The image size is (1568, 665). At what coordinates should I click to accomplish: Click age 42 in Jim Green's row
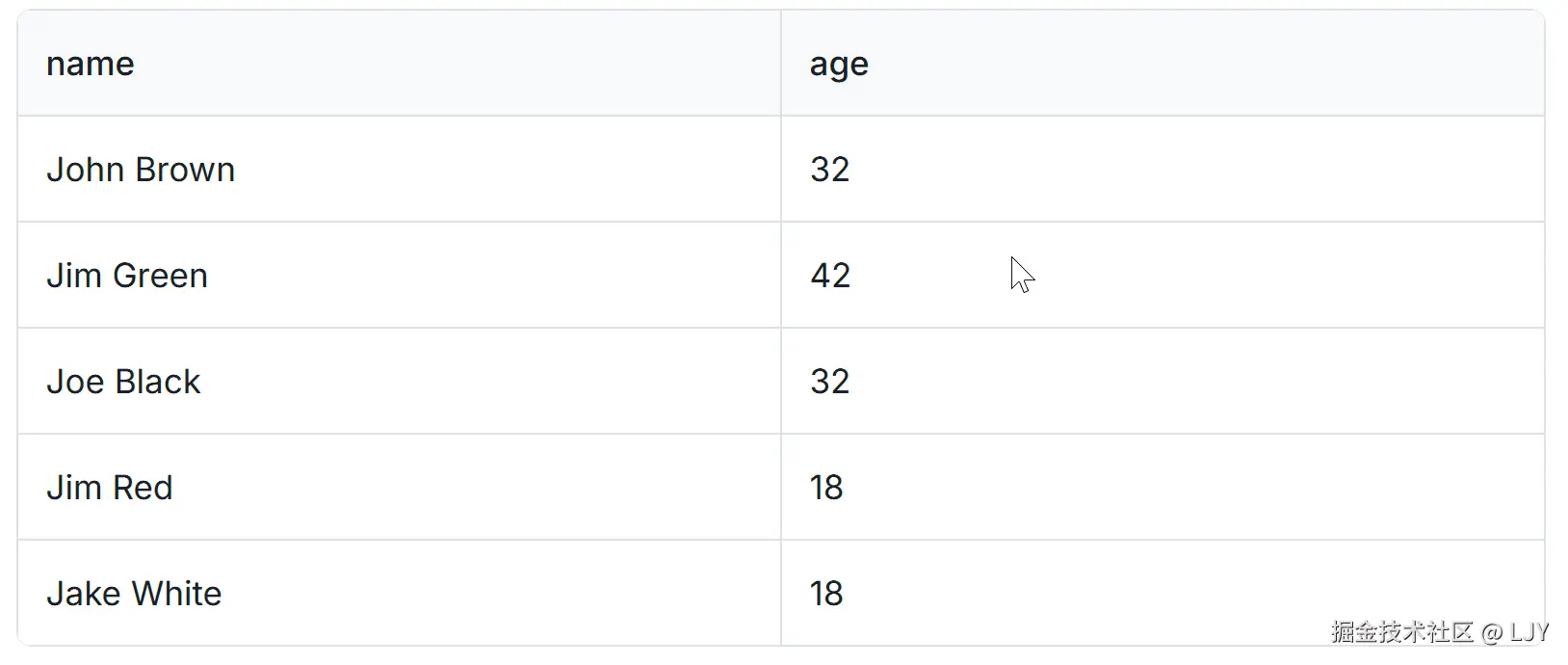[x=830, y=276]
